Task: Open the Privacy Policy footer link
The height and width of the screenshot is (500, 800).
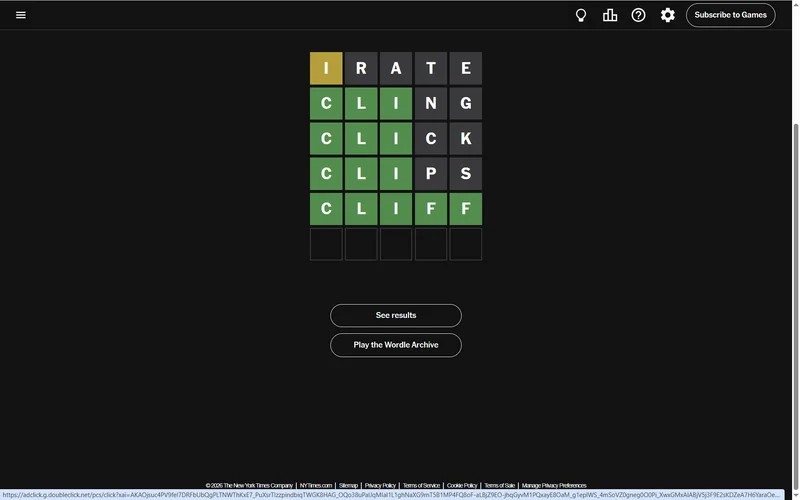Action: pyautogui.click(x=380, y=485)
